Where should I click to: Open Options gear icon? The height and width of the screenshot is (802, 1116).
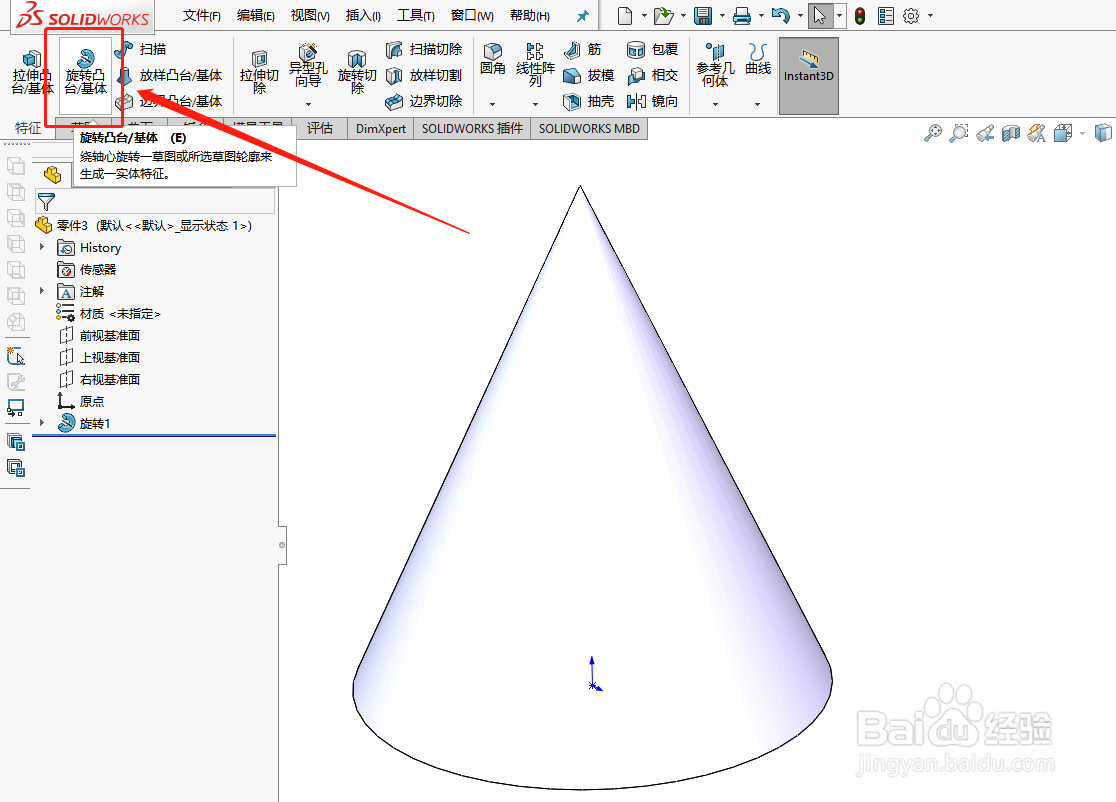pyautogui.click(x=911, y=16)
